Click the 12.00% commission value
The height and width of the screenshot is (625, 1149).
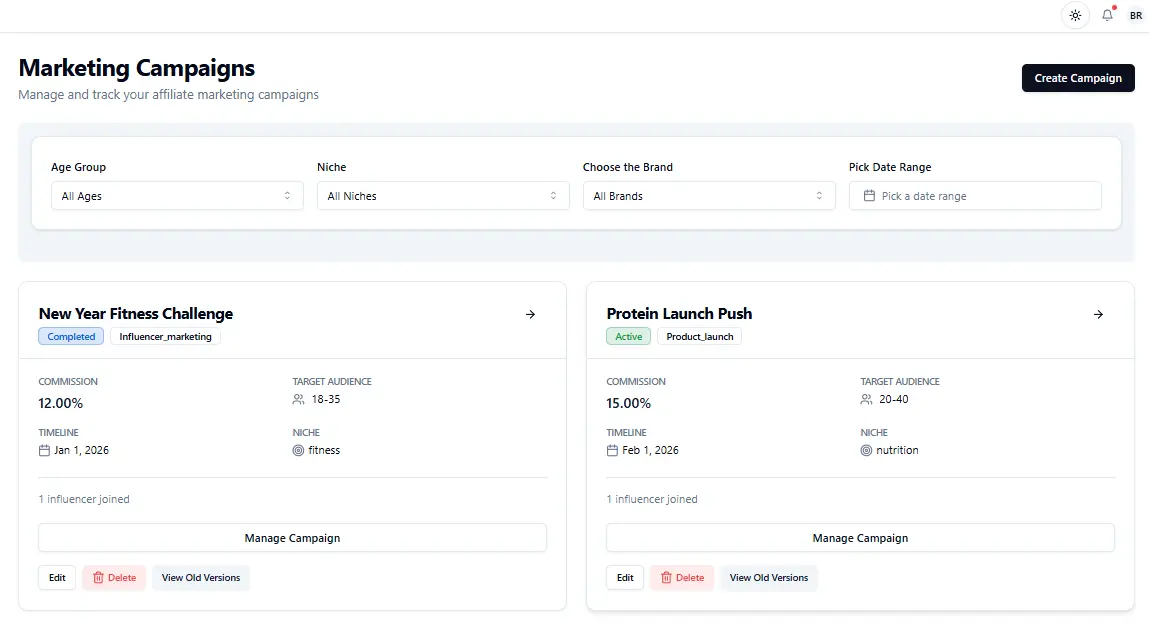[61, 403]
